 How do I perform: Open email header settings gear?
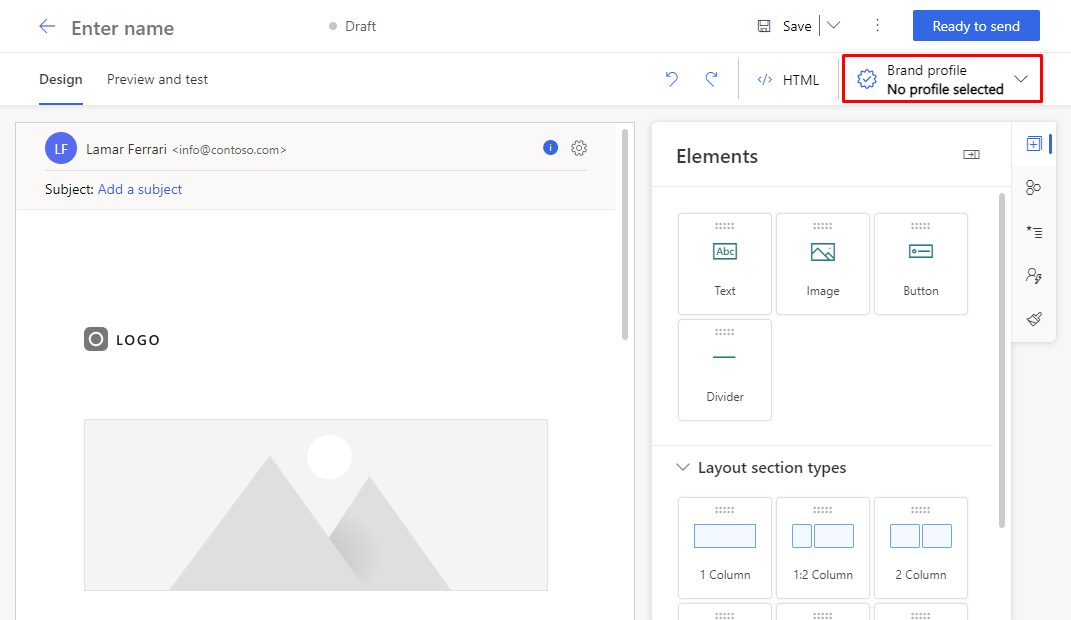tap(579, 147)
